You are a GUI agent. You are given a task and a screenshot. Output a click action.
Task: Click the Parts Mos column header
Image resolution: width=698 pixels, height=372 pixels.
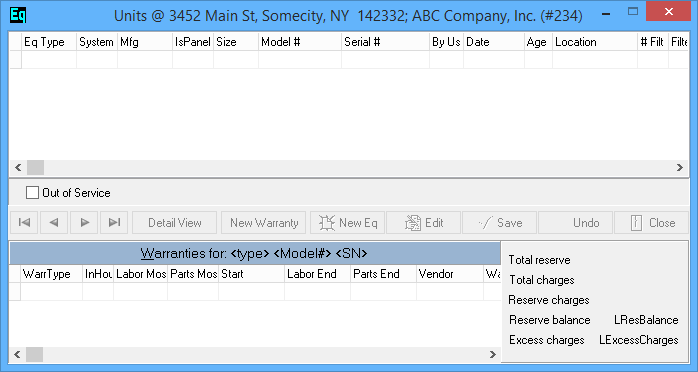[x=193, y=274]
